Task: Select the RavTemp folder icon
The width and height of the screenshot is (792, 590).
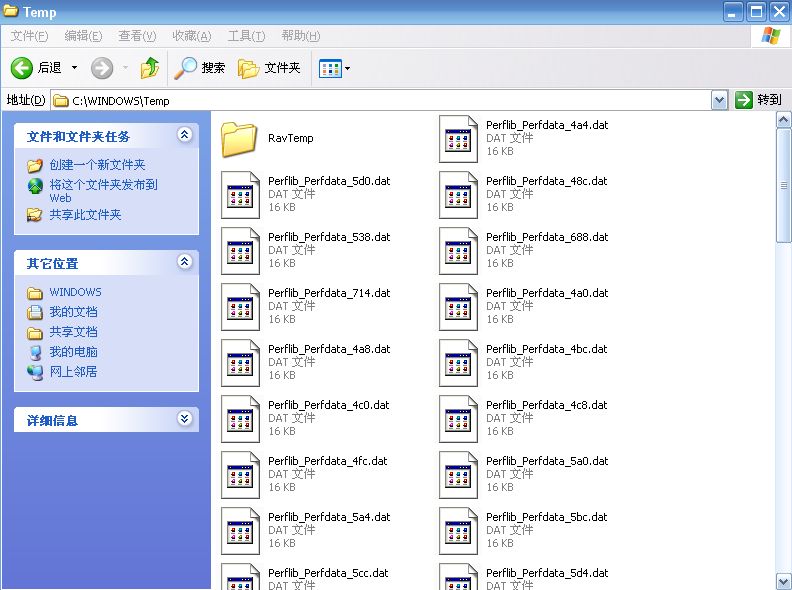Action: 238,139
